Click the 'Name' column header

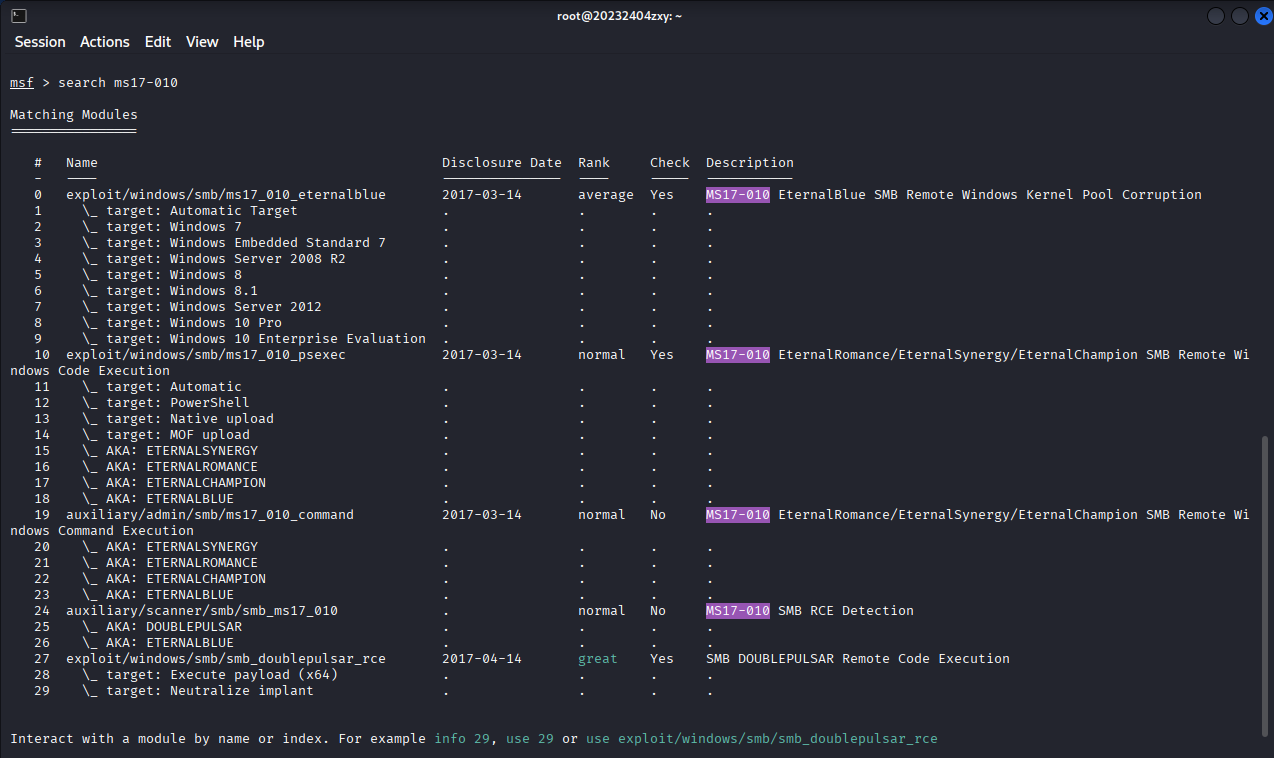coord(82,163)
